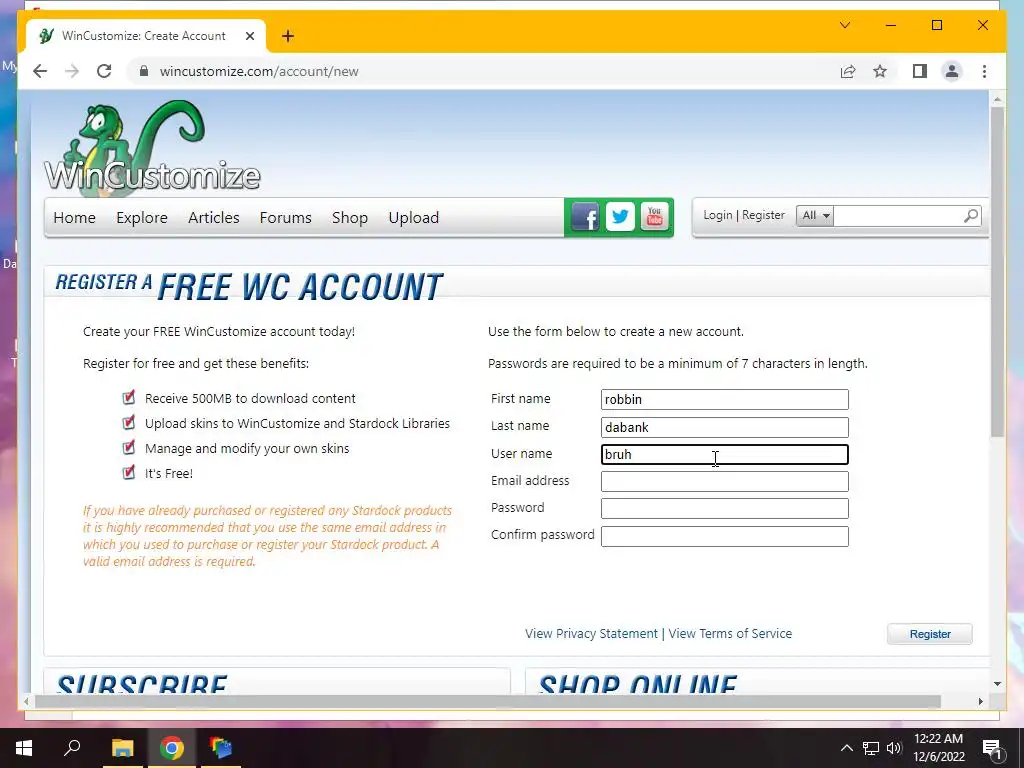This screenshot has height=768, width=1024.
Task: Click the checkmark beside It's Free!
Action: click(x=129, y=472)
